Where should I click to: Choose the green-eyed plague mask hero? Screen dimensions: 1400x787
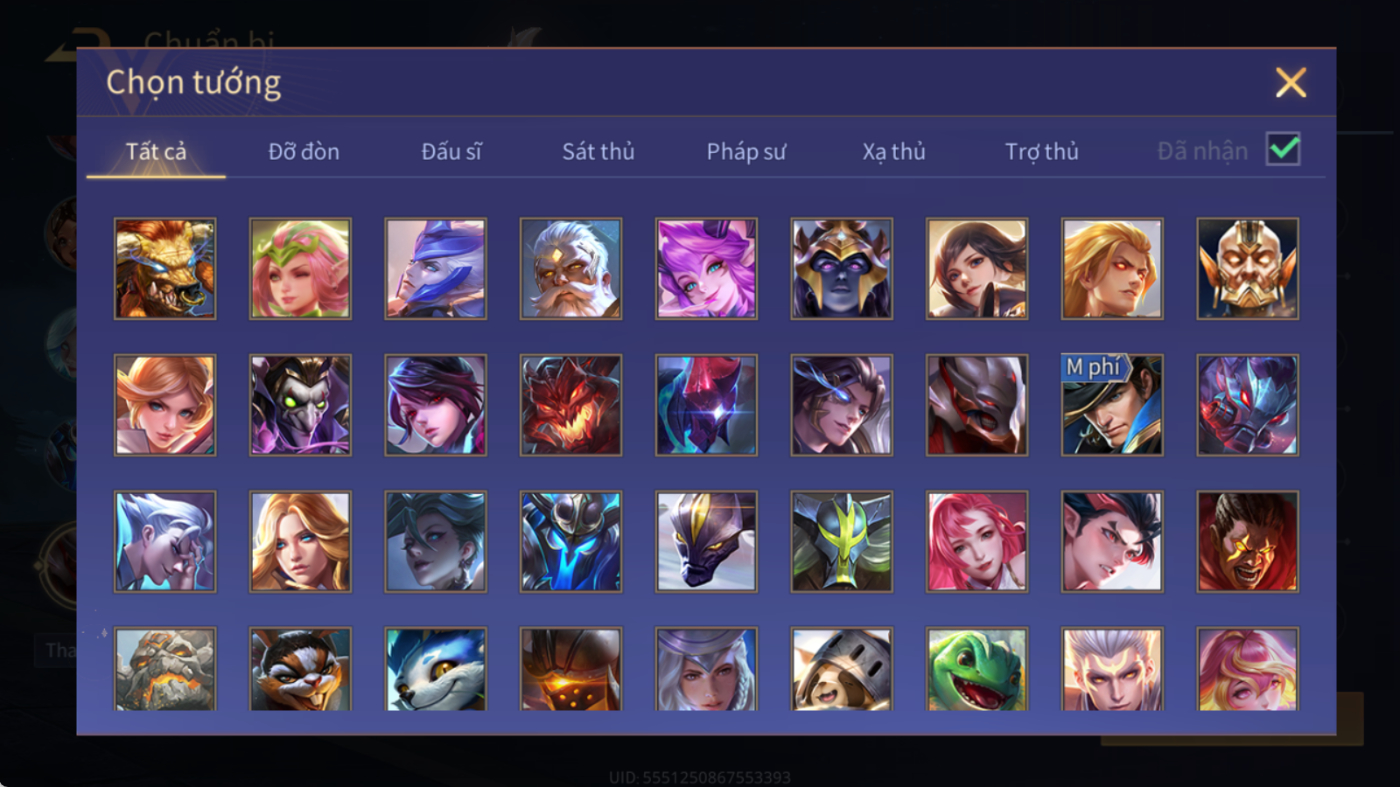(x=300, y=405)
